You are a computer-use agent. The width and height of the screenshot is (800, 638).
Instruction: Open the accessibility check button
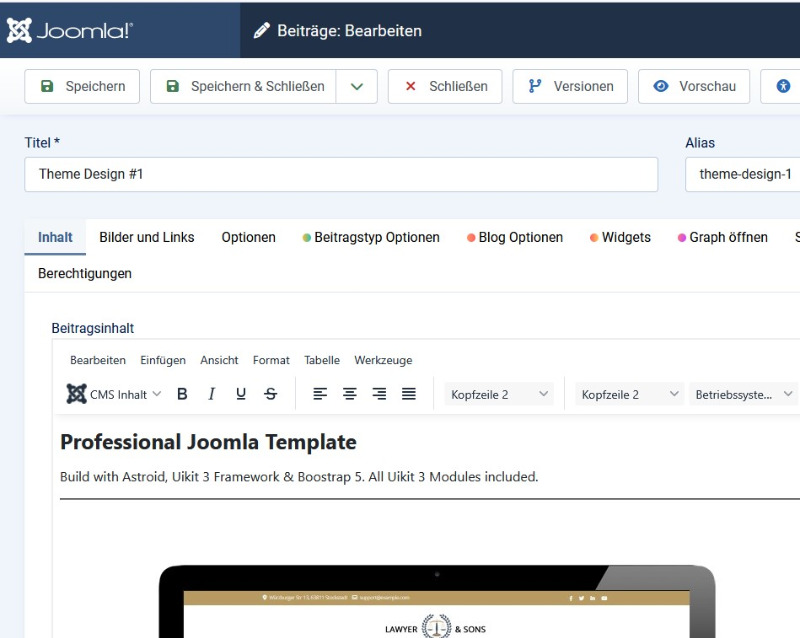tap(781, 86)
